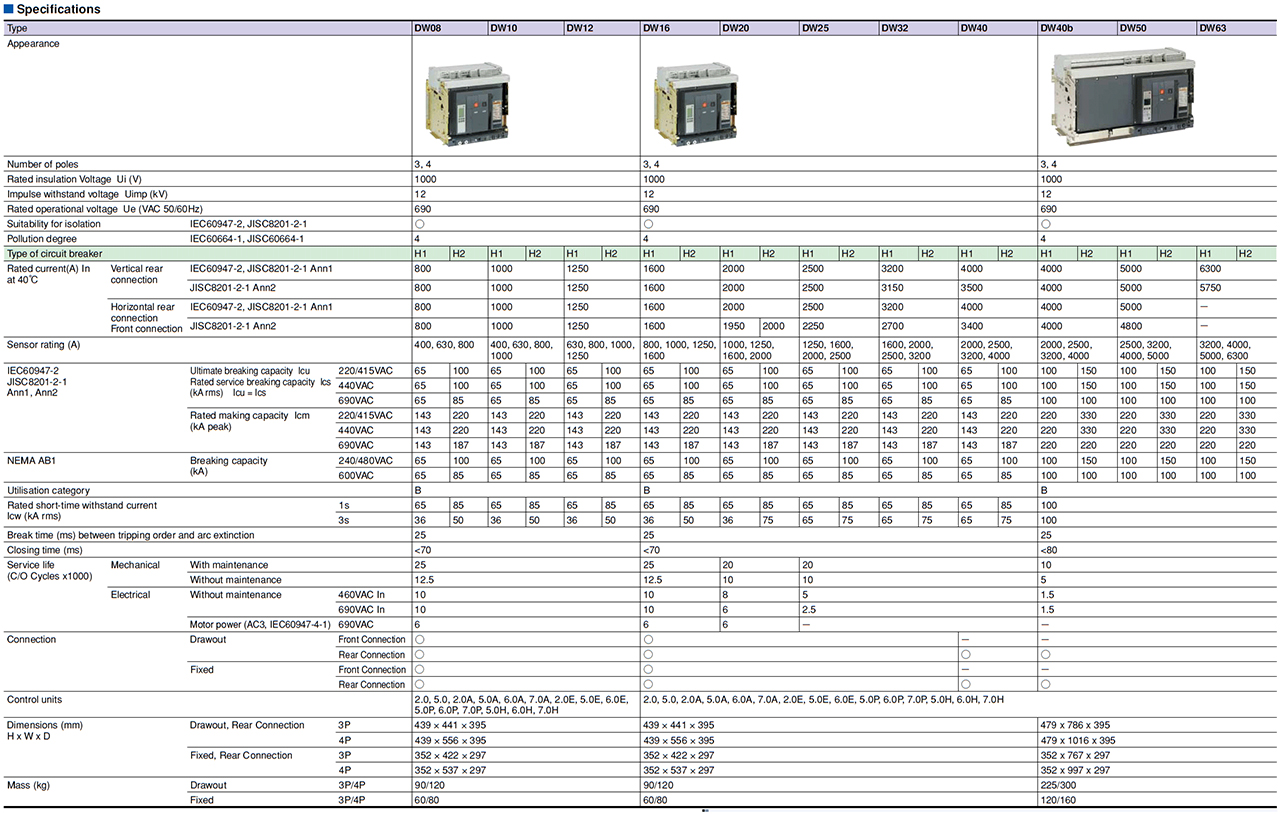Select Fixed Rear Connection circle in DW40b column
1280x814 pixels.
(1045, 685)
